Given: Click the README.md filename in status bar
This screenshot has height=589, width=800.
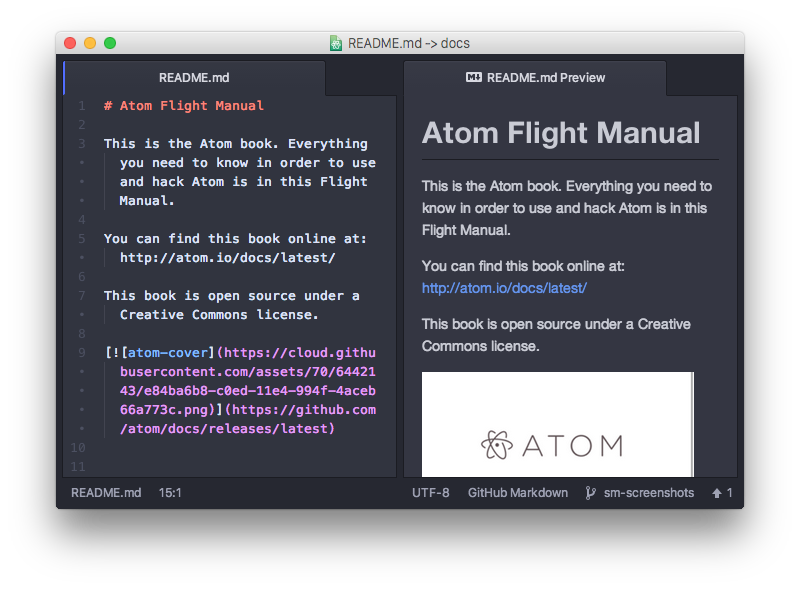Looking at the screenshot, I should (x=106, y=493).
